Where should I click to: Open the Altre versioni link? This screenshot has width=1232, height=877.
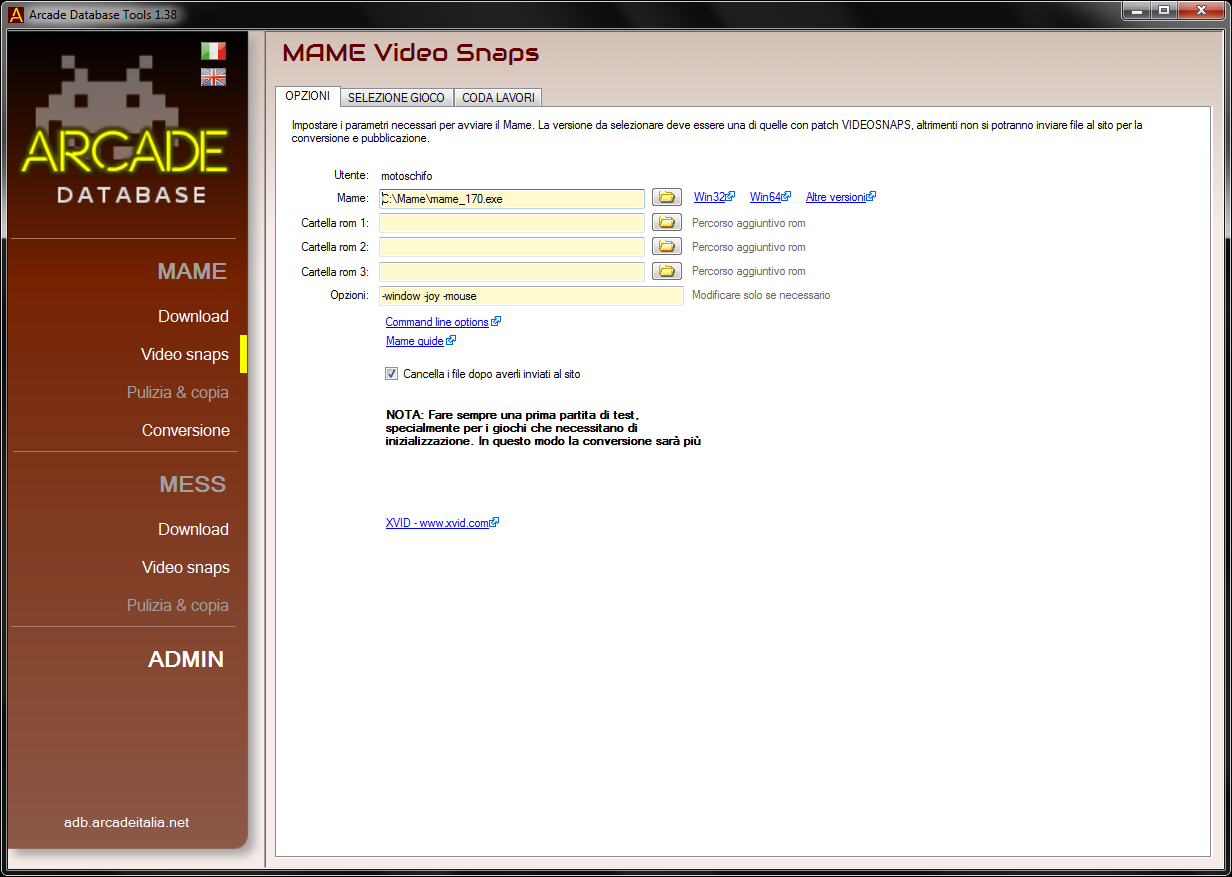click(x=835, y=197)
